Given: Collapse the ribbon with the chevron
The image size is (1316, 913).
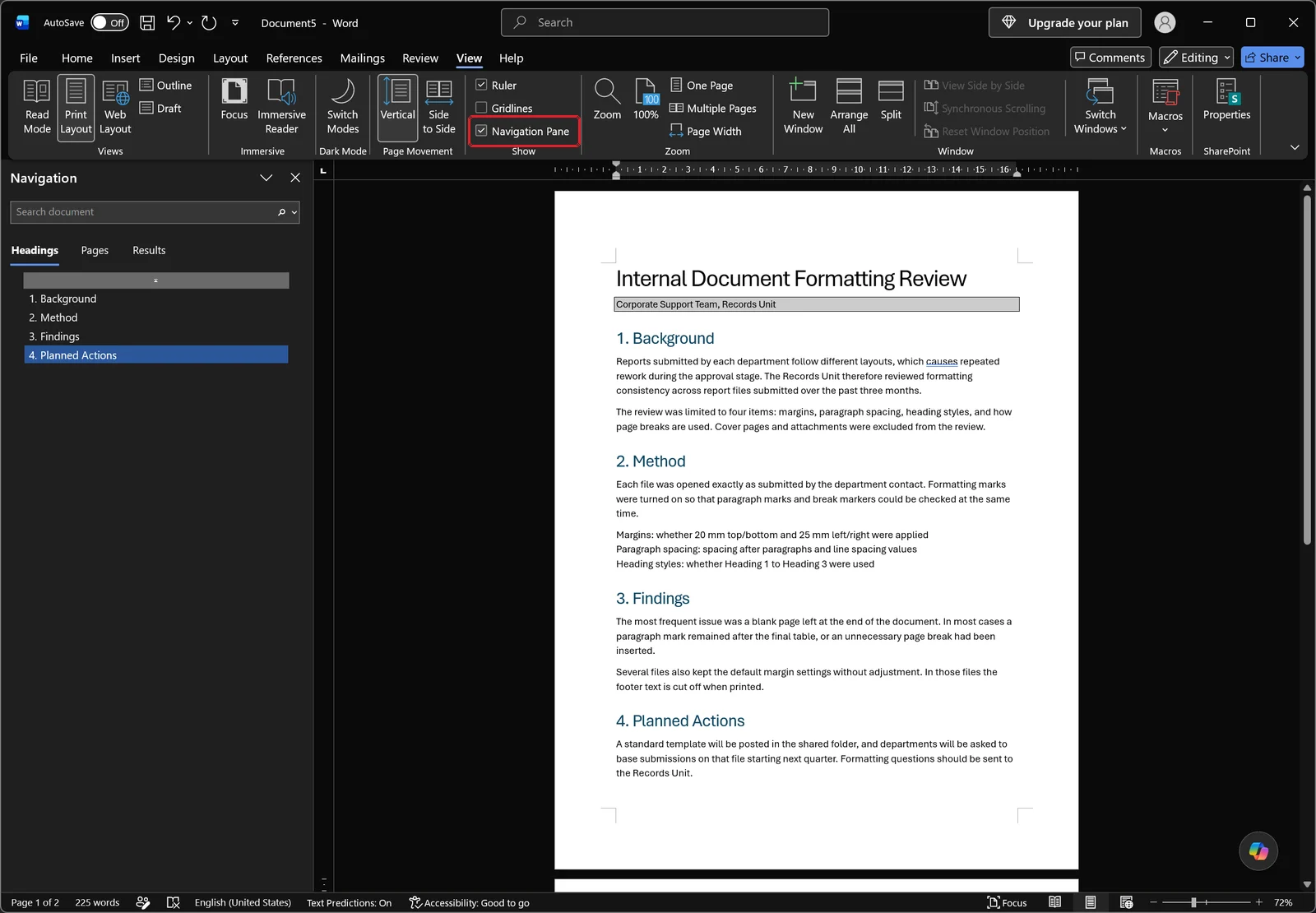Looking at the screenshot, I should click(1295, 147).
